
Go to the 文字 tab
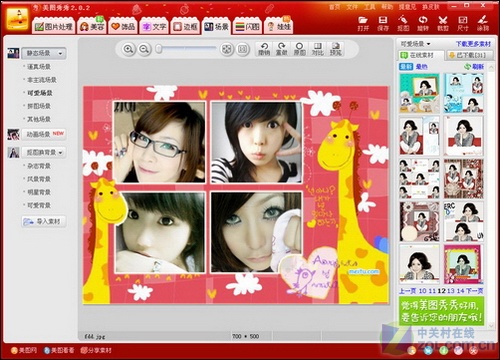coord(154,27)
